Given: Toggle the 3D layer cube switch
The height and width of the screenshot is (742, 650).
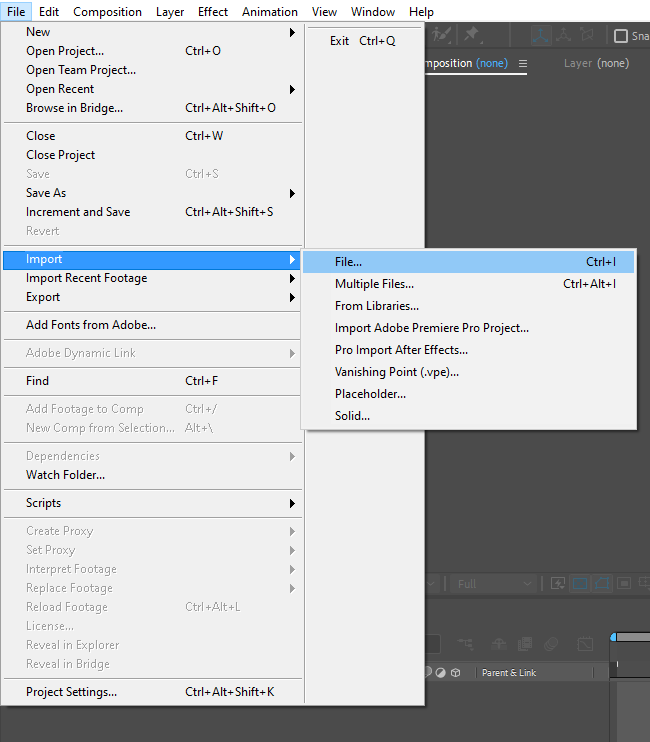Looking at the screenshot, I should 455,673.
